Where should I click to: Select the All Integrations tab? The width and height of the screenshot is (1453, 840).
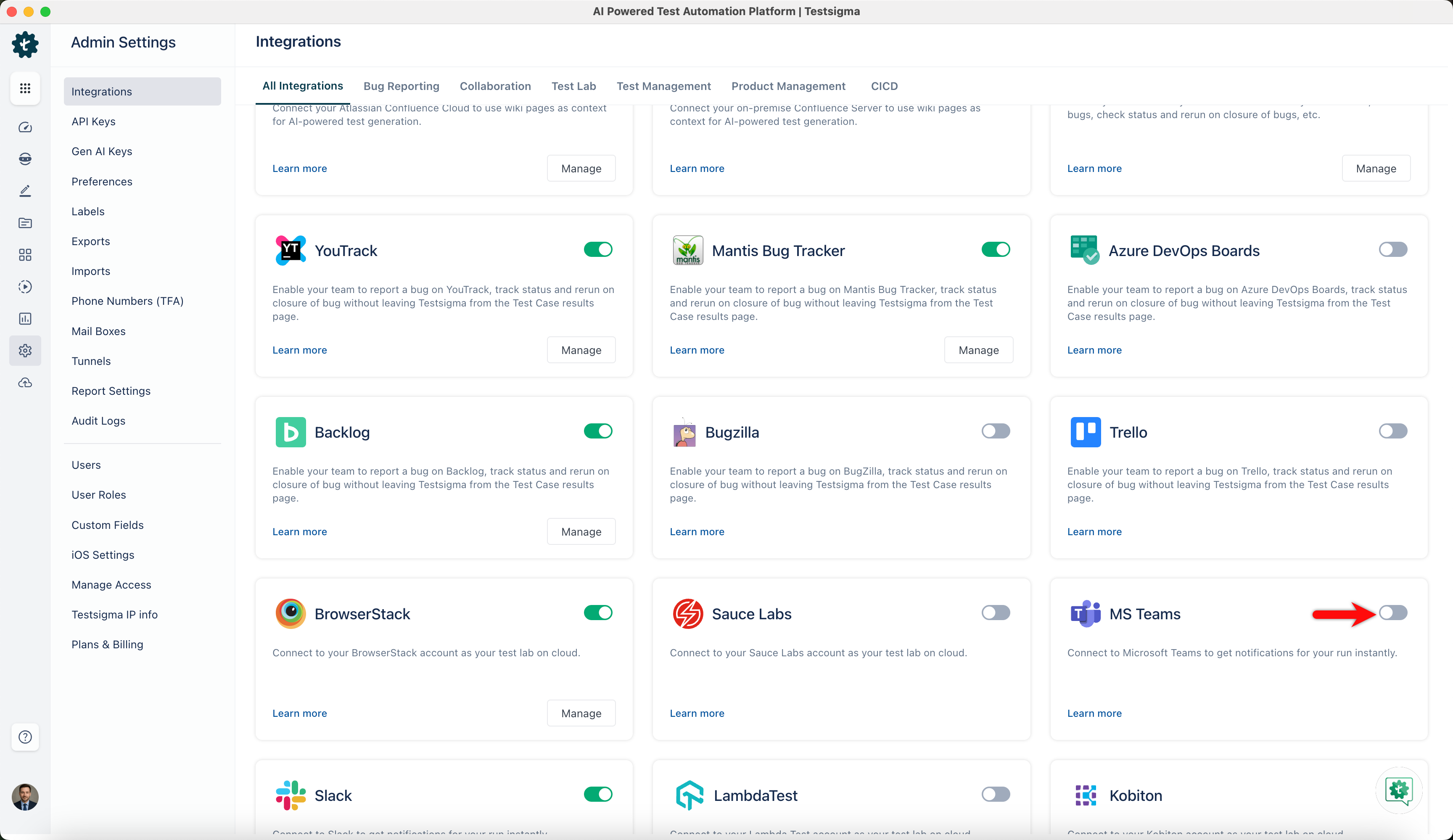point(303,86)
